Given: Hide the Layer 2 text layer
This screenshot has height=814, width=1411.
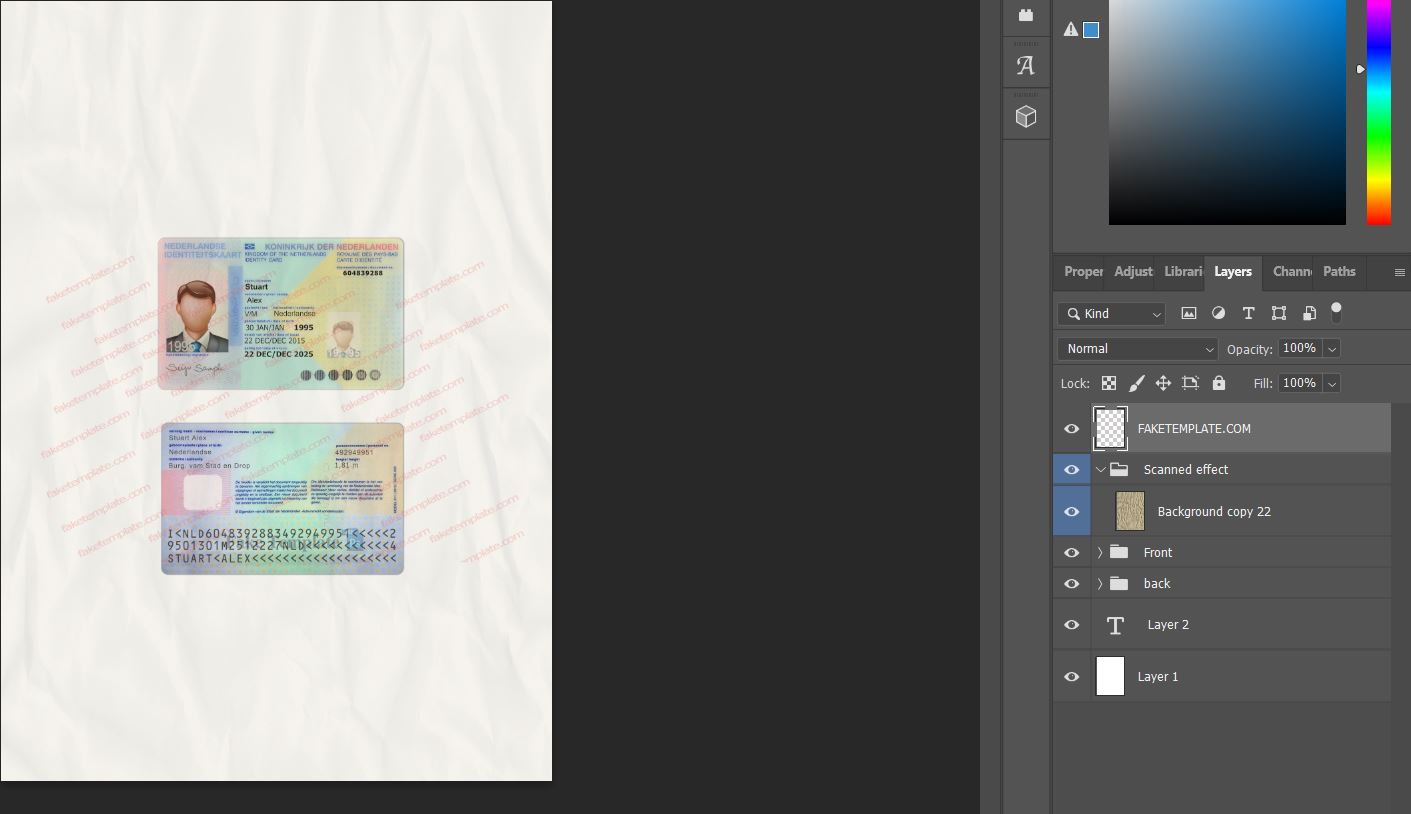Looking at the screenshot, I should tap(1071, 624).
